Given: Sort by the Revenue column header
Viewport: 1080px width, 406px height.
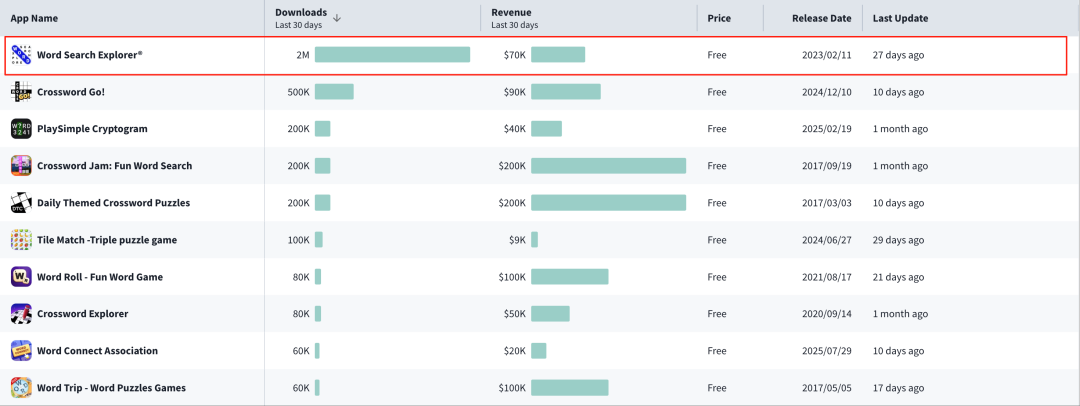Looking at the screenshot, I should click(511, 13).
